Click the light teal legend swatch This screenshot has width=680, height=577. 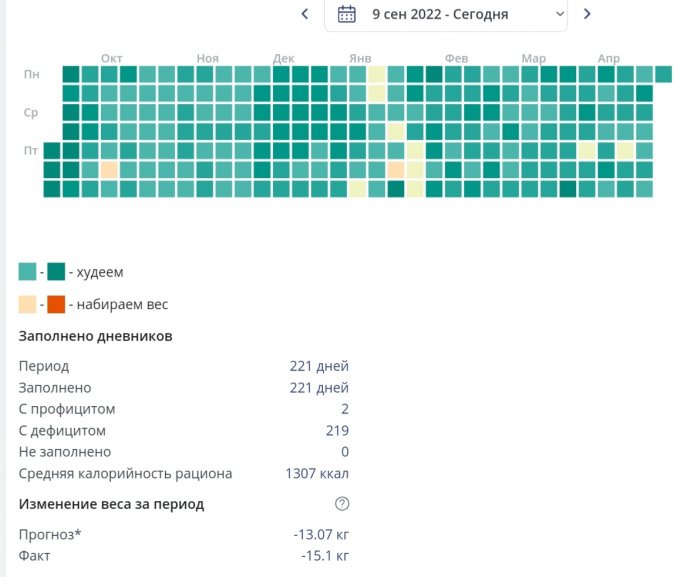tap(28, 271)
